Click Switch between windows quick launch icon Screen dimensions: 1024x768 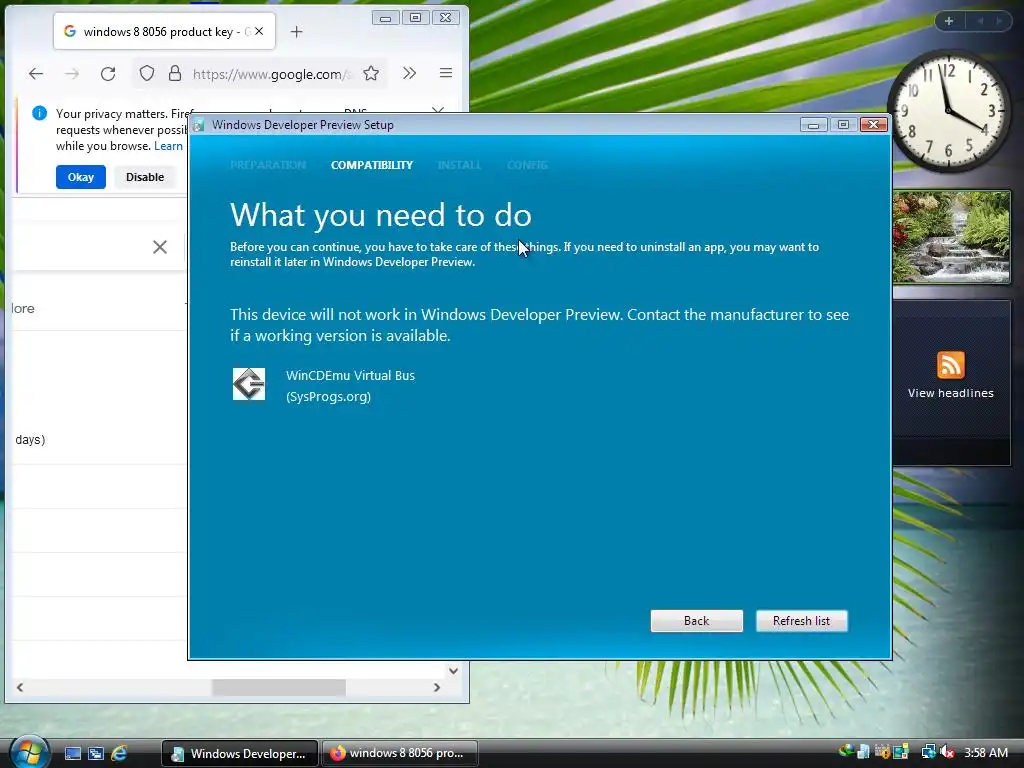point(96,754)
